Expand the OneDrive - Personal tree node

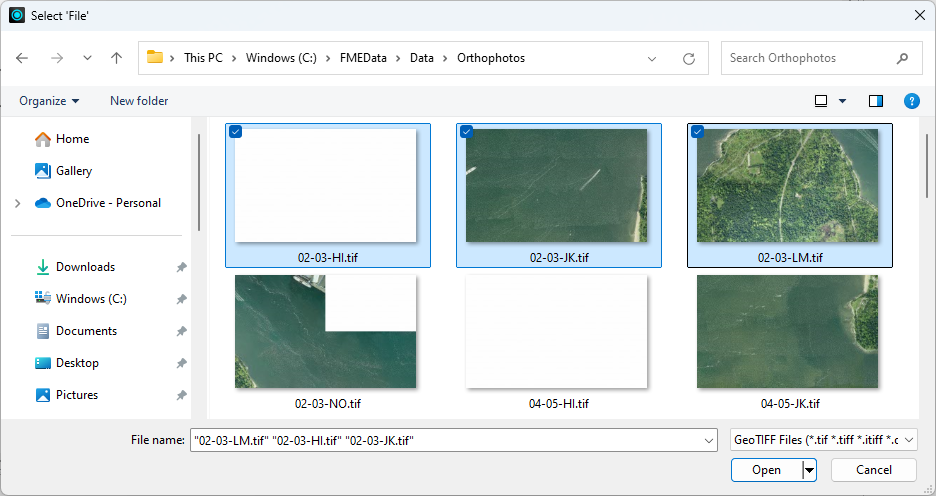[x=17, y=204]
